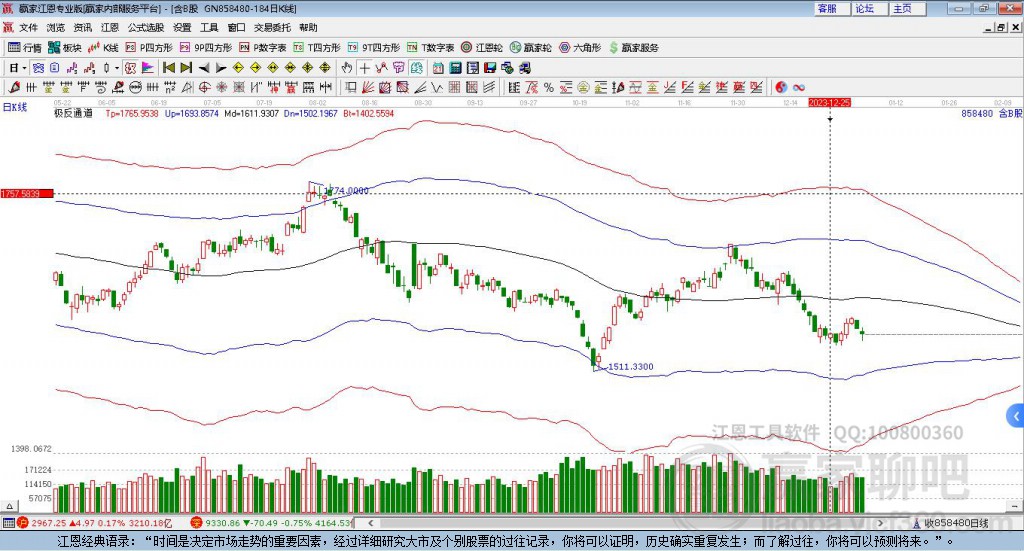Jump to first bar with skip-back arrow
The image size is (1024, 551).
pos(169,68)
